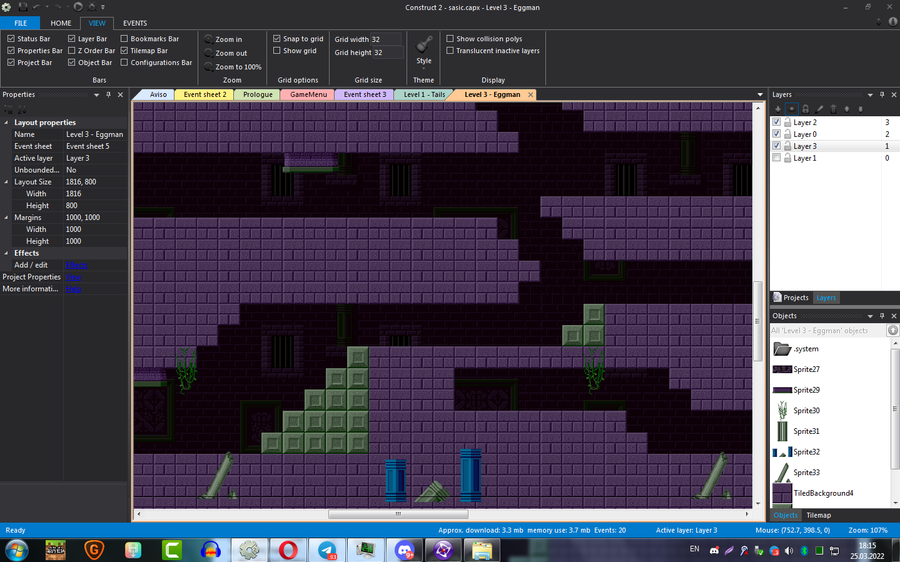The width and height of the screenshot is (900, 562).
Task: Switch to the EVENTS ribbon tab
Action: coord(135,23)
